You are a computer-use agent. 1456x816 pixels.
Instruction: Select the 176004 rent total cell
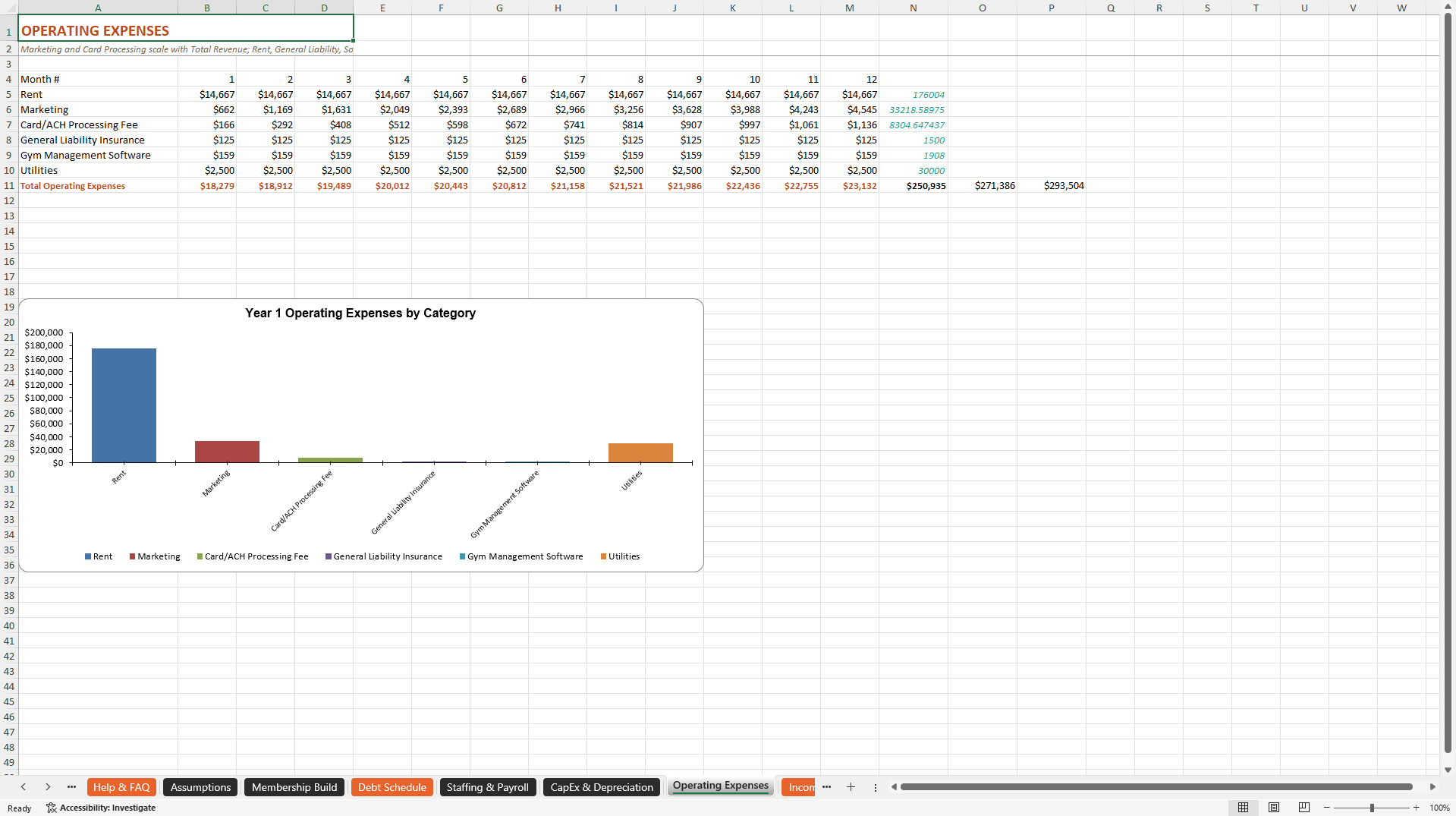(914, 95)
